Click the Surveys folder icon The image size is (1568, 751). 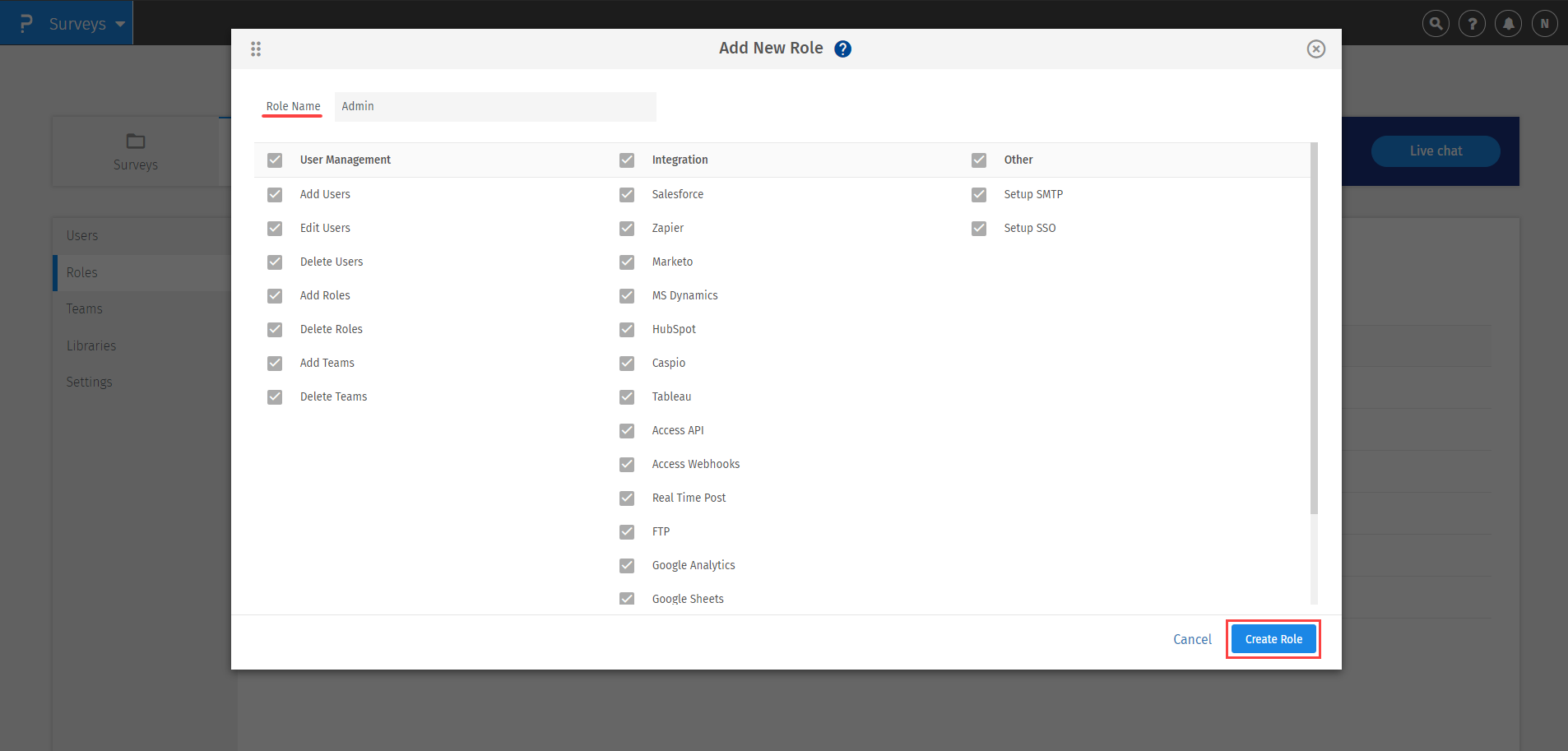pyautogui.click(x=135, y=141)
